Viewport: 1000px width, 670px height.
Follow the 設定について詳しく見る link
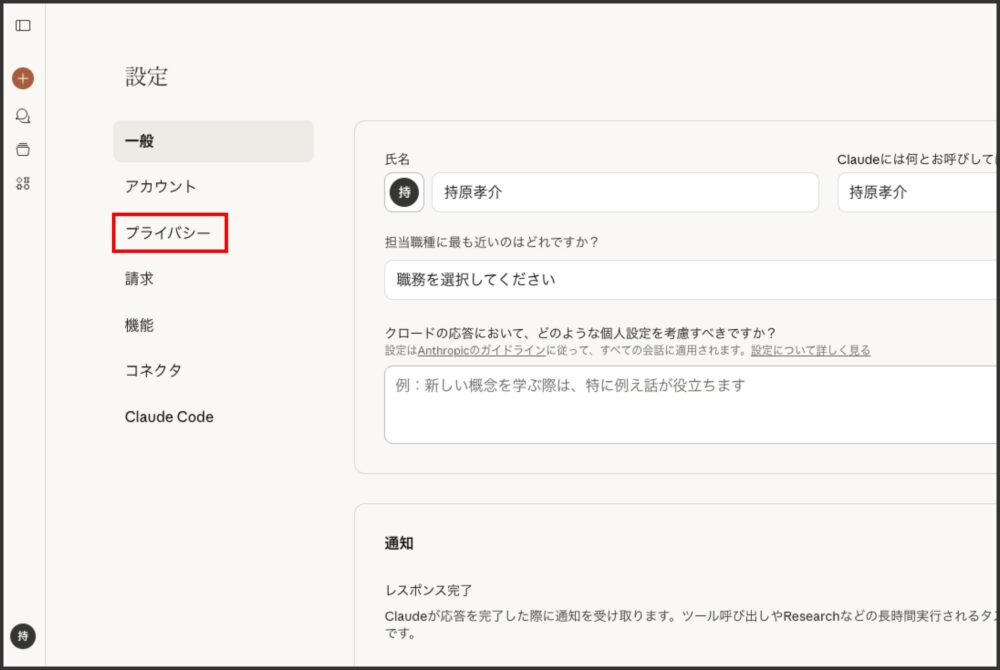click(x=810, y=351)
